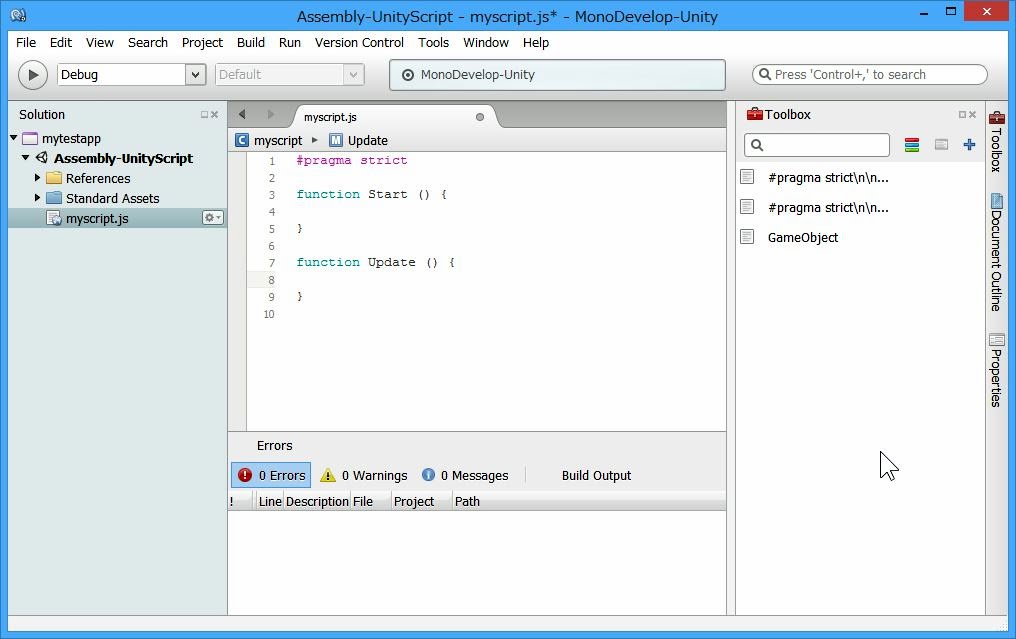This screenshot has width=1016, height=639.
Task: Toggle the 0 Messages filter button
Action: [x=465, y=475]
